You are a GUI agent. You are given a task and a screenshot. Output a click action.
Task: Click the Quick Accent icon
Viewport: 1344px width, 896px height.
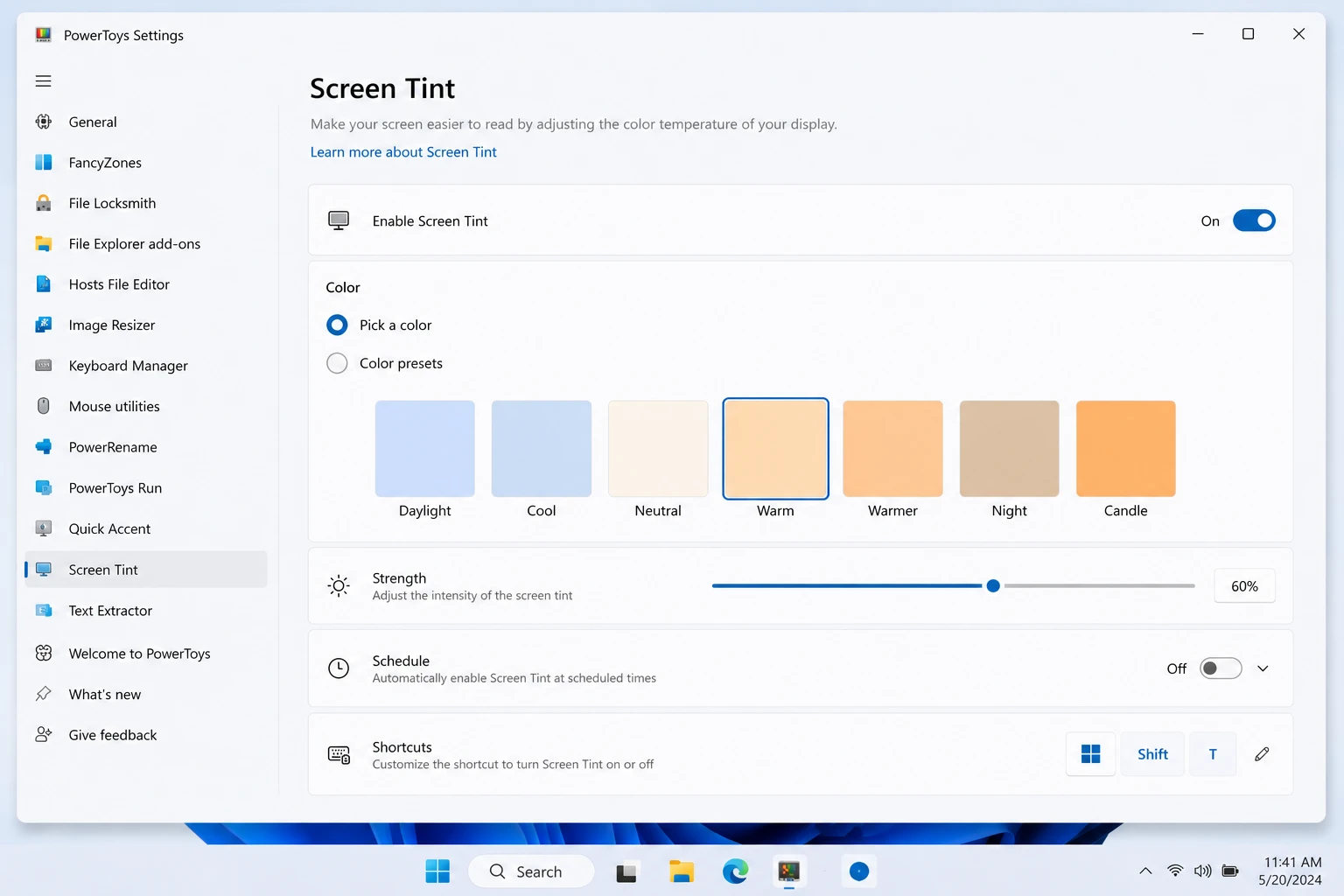tap(43, 528)
